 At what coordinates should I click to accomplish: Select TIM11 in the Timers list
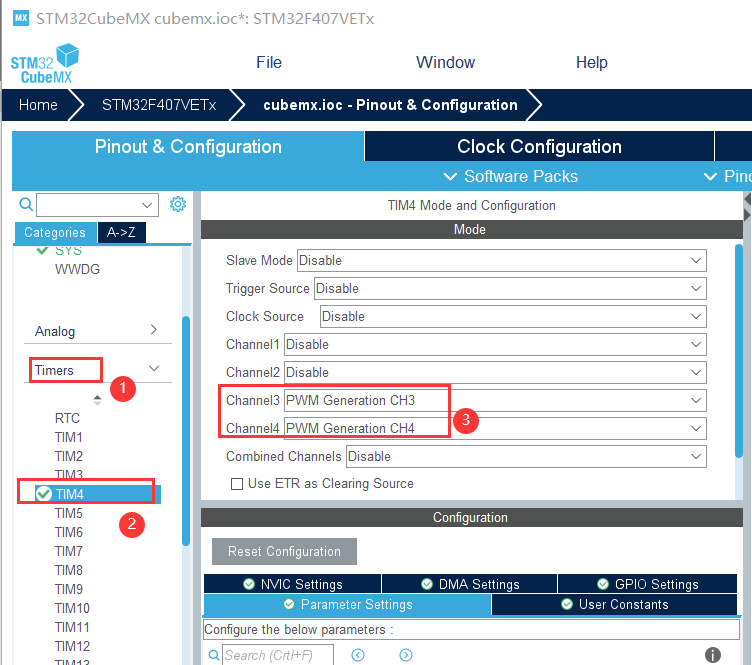pos(72,627)
